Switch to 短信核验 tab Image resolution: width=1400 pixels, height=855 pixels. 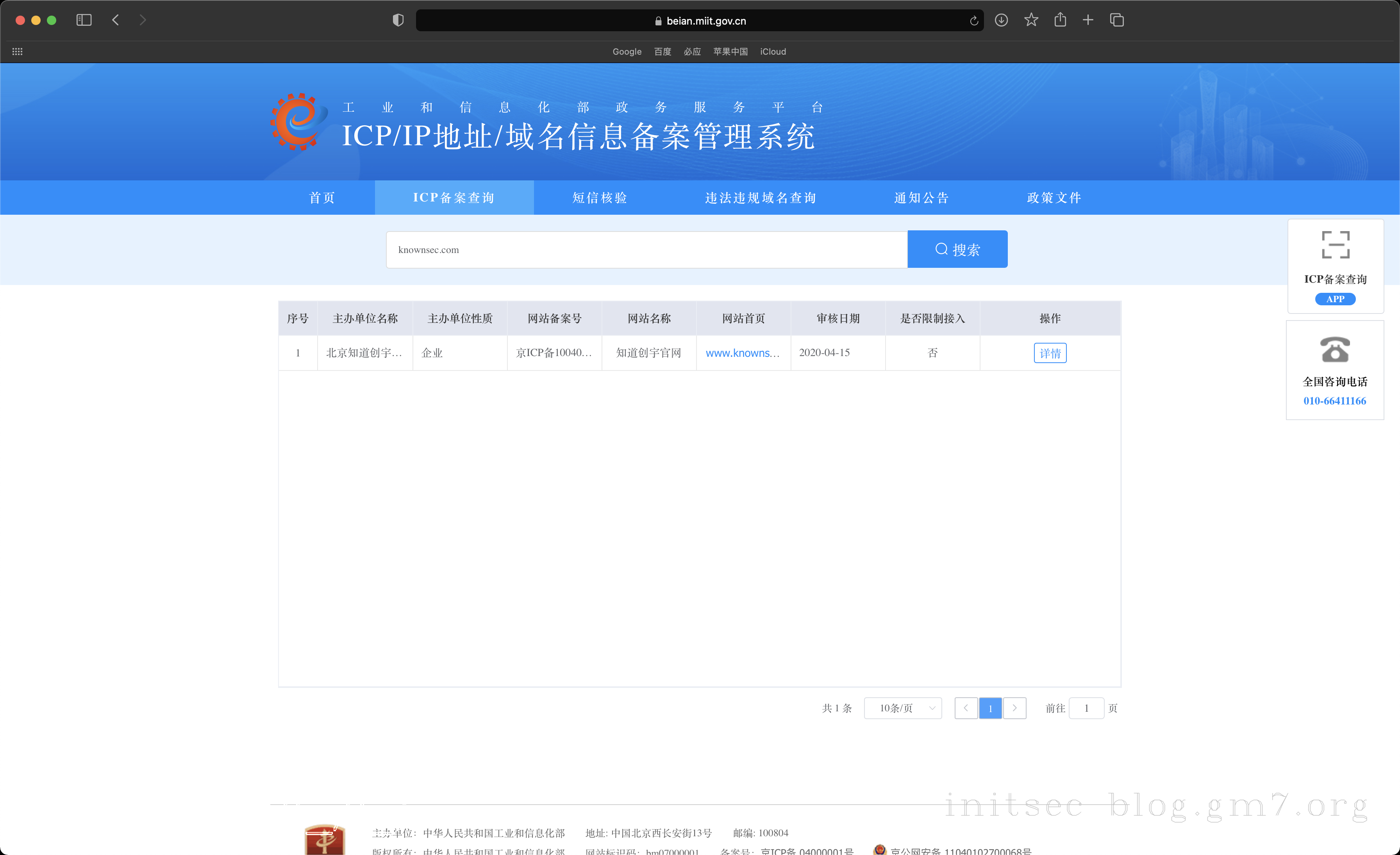pyautogui.click(x=600, y=198)
